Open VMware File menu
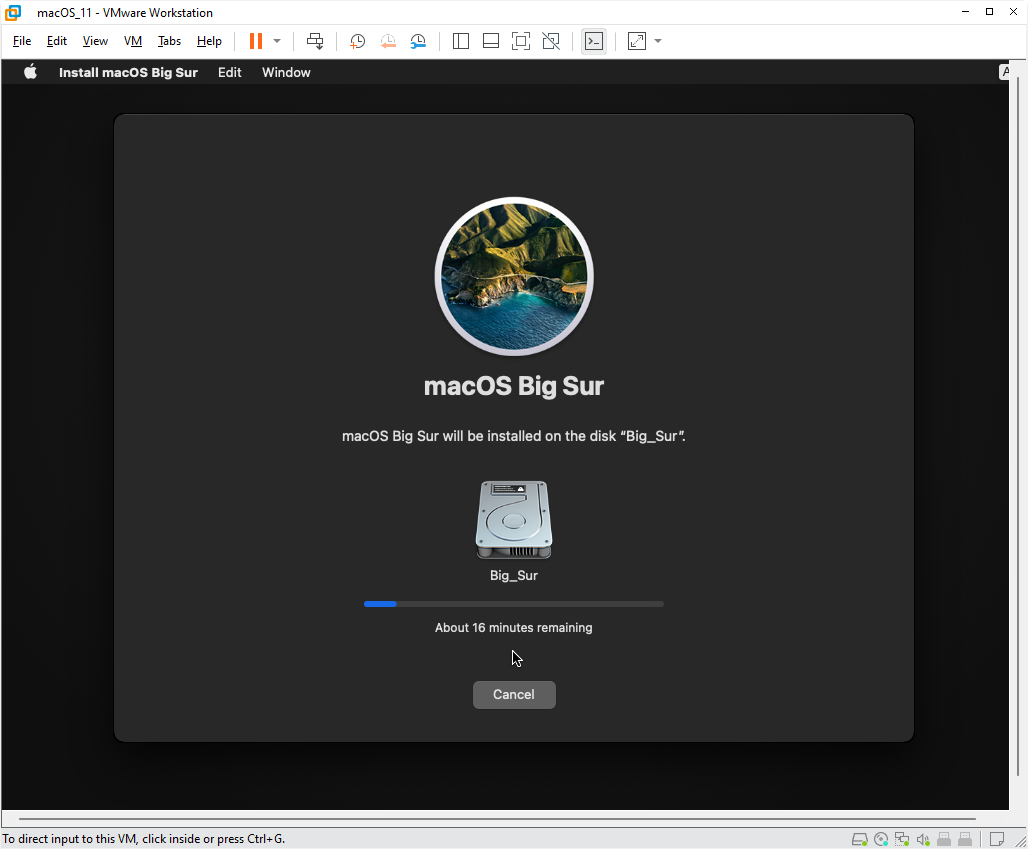1028x849 pixels. 22,41
